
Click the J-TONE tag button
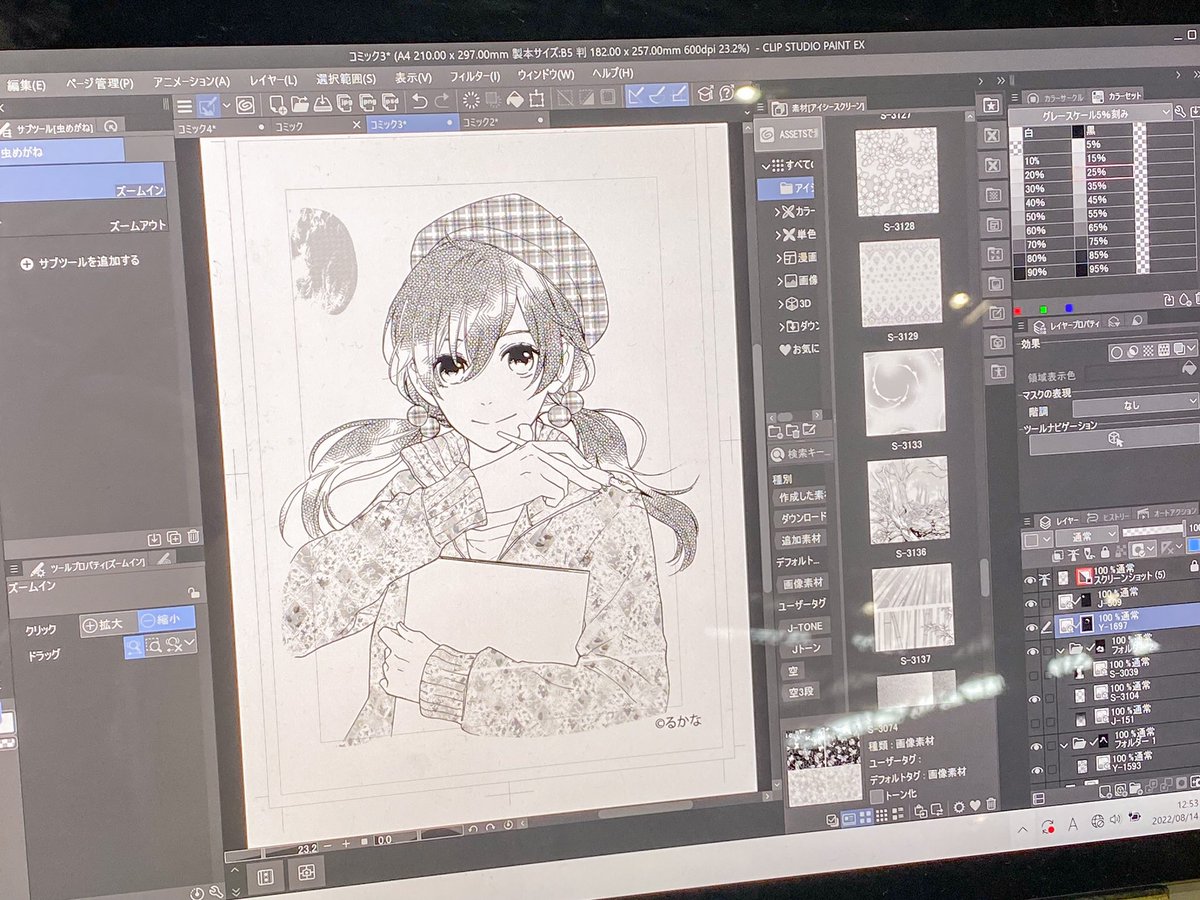pyautogui.click(x=804, y=626)
